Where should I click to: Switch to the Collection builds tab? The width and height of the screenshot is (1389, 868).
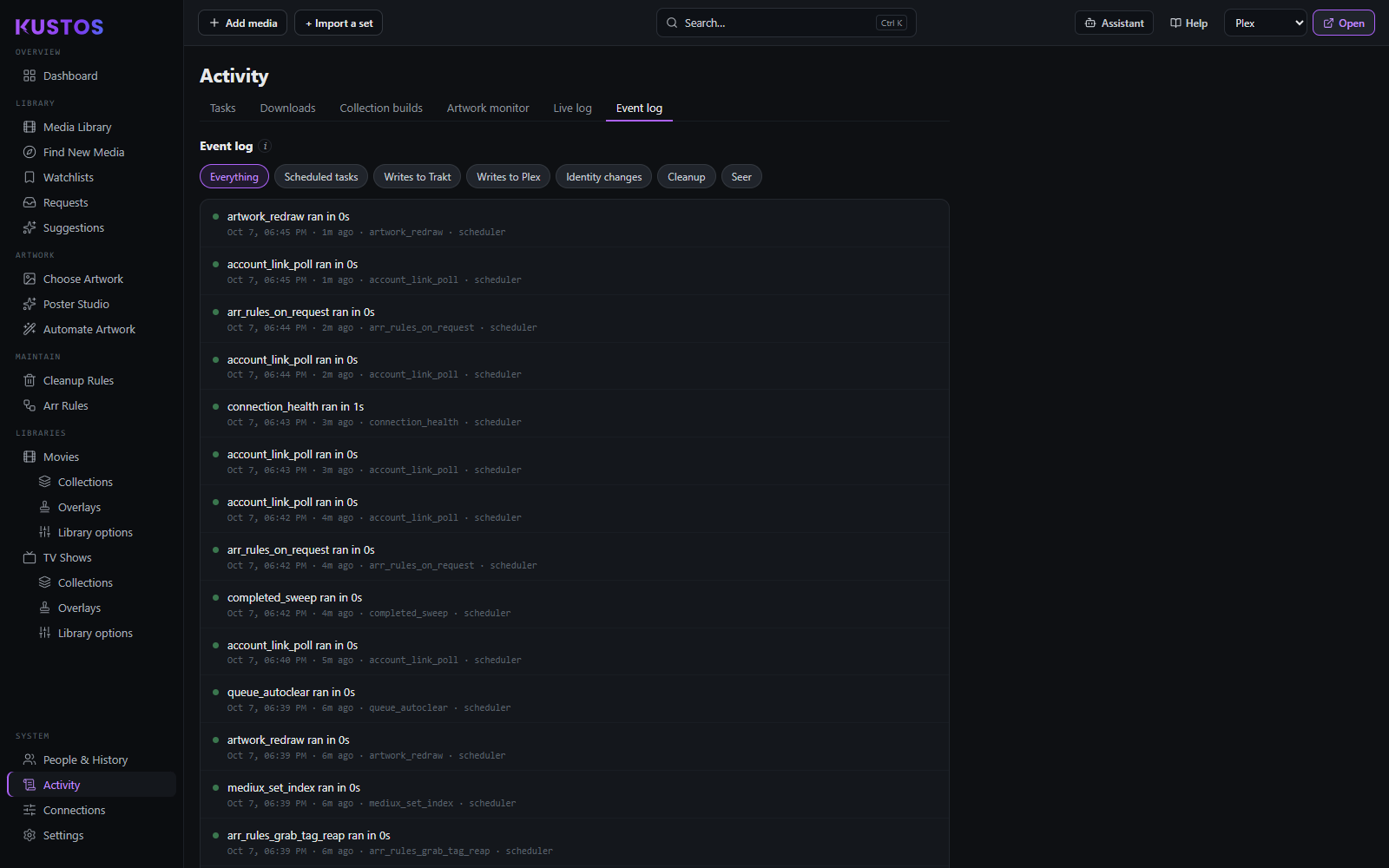coord(381,108)
